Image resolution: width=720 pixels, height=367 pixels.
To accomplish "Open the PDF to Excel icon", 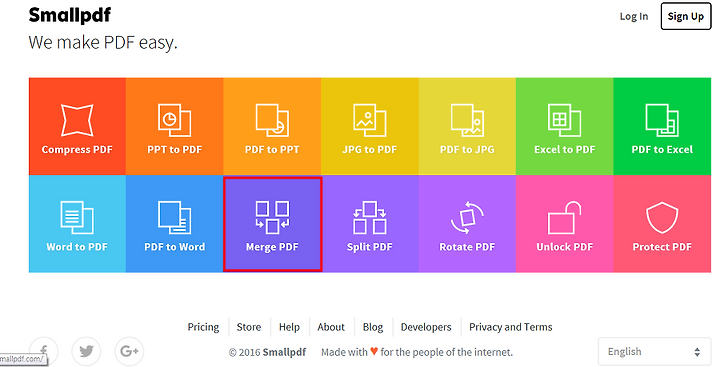I will pos(662,119).
